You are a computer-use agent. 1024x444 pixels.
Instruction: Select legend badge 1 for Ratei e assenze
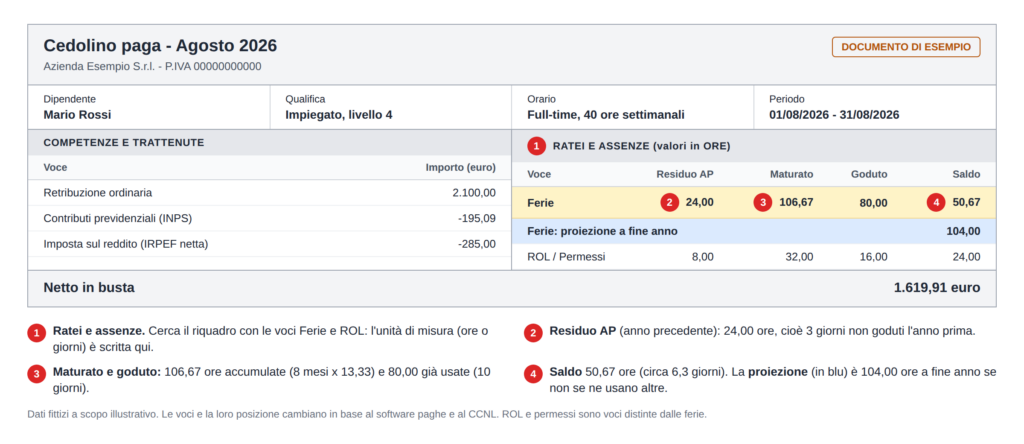pos(36,334)
